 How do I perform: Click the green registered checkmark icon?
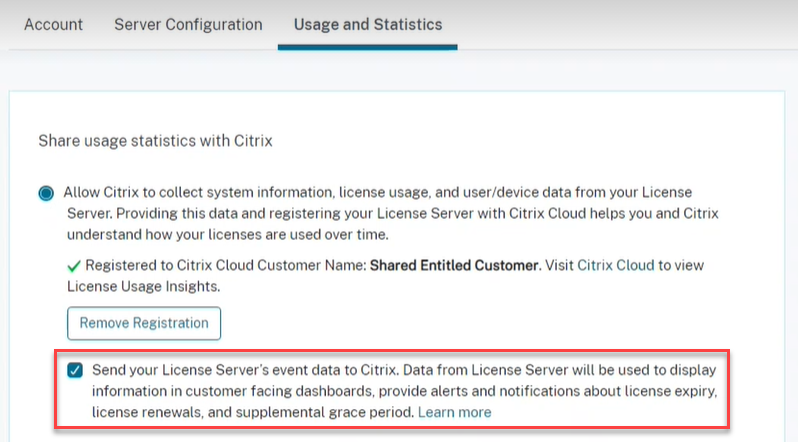(74, 266)
